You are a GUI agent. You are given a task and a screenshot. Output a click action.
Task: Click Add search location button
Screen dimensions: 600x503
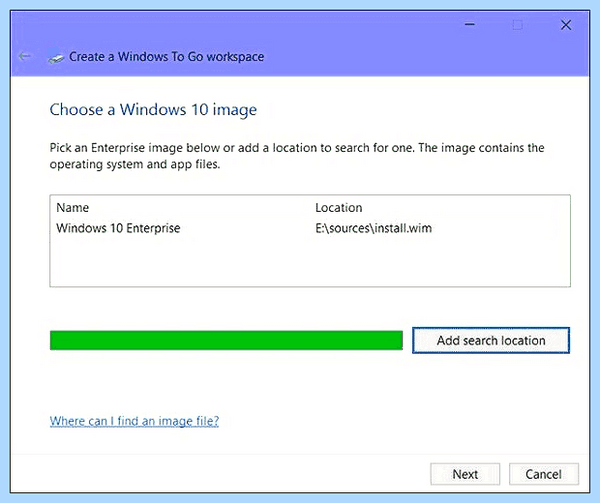tap(491, 340)
